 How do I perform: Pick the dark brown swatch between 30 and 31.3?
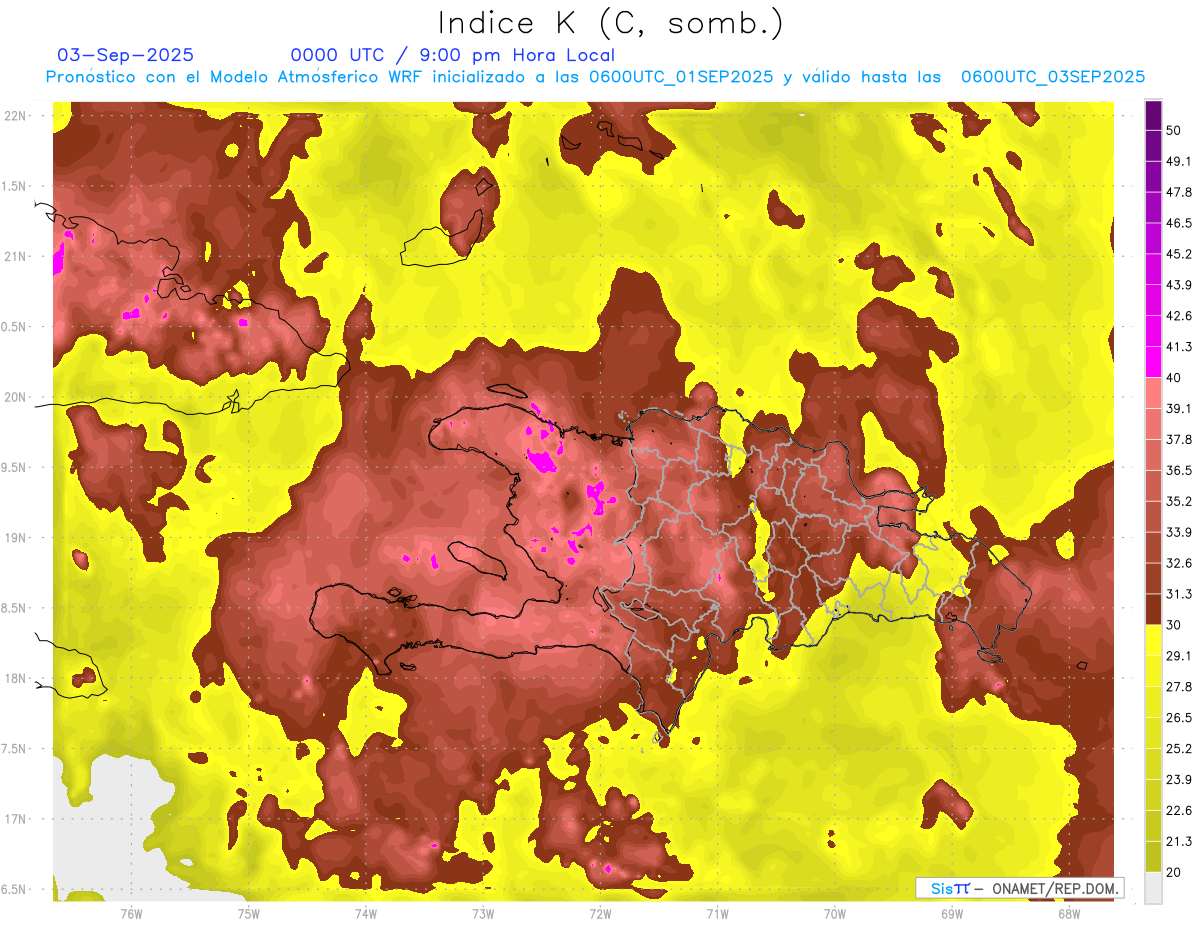(1153, 609)
